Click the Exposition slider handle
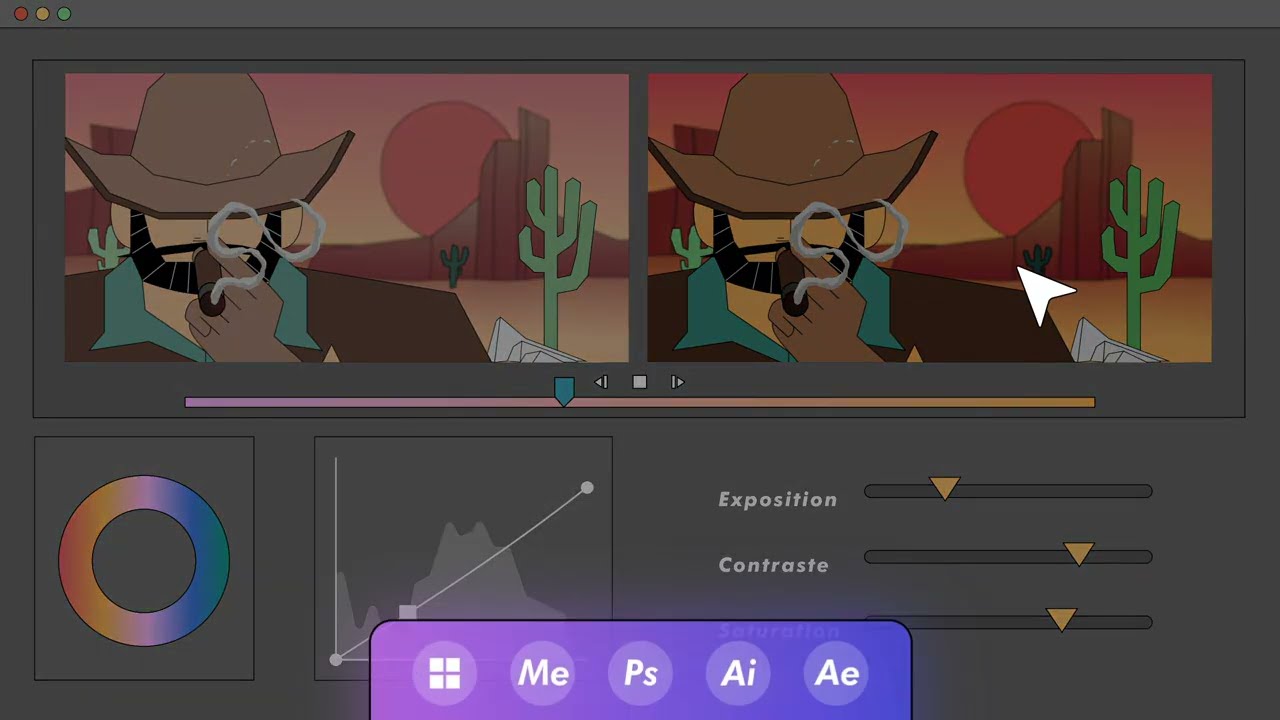1280x720 pixels. pyautogui.click(x=944, y=488)
